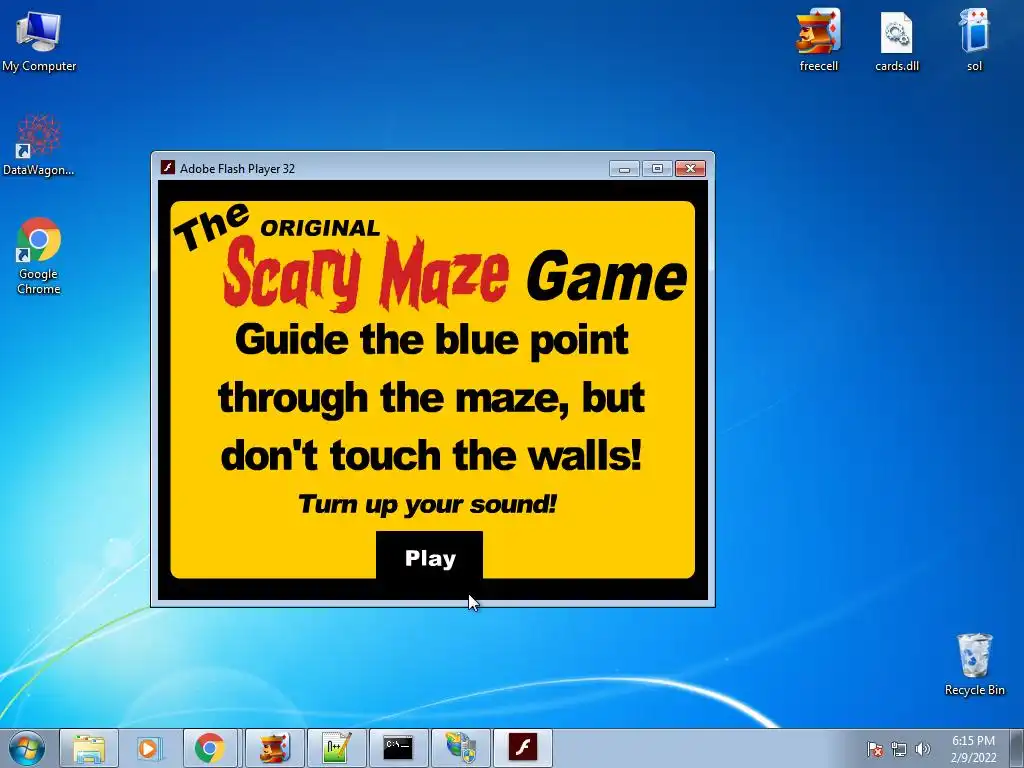The width and height of the screenshot is (1024, 768).
Task: Click the Adobe Flash Player 32 title text
Action: [237, 168]
